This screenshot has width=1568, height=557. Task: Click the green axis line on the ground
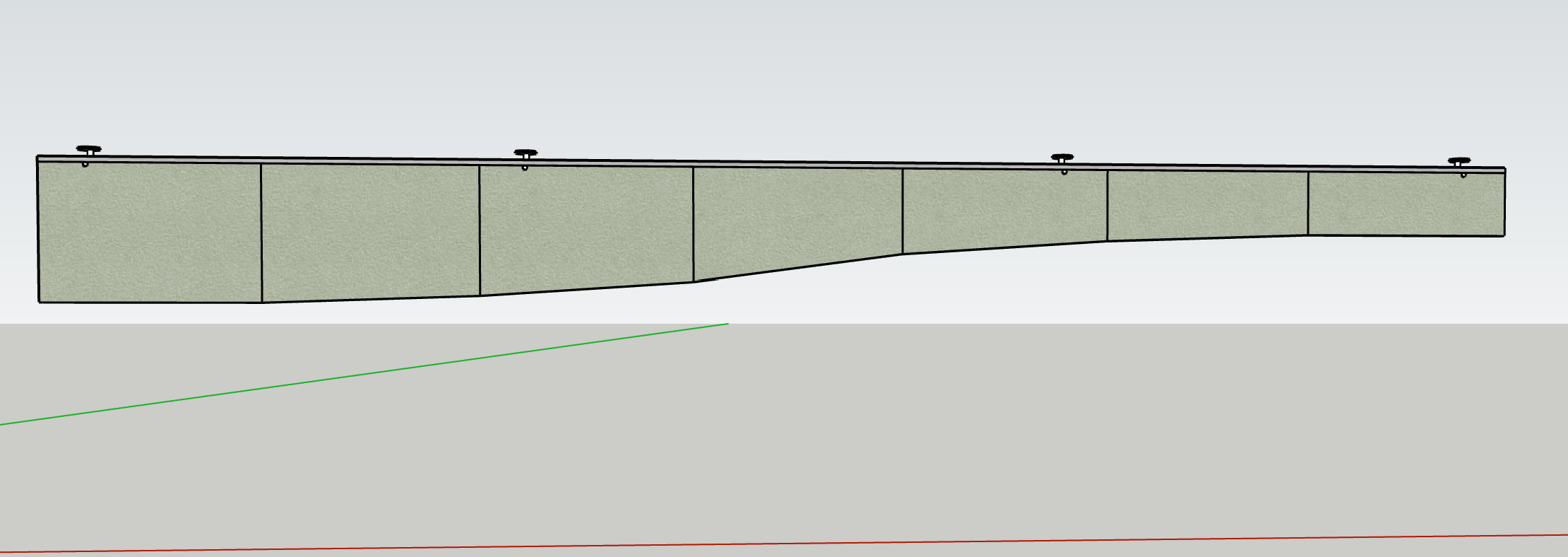364,374
